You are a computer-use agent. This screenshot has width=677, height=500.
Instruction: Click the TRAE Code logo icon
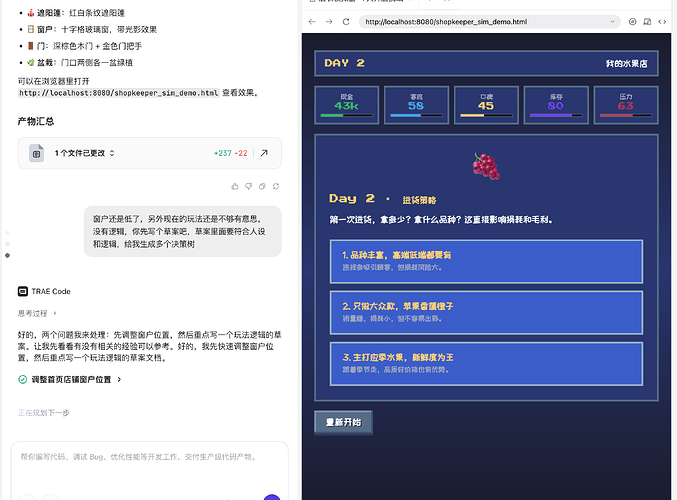22,291
